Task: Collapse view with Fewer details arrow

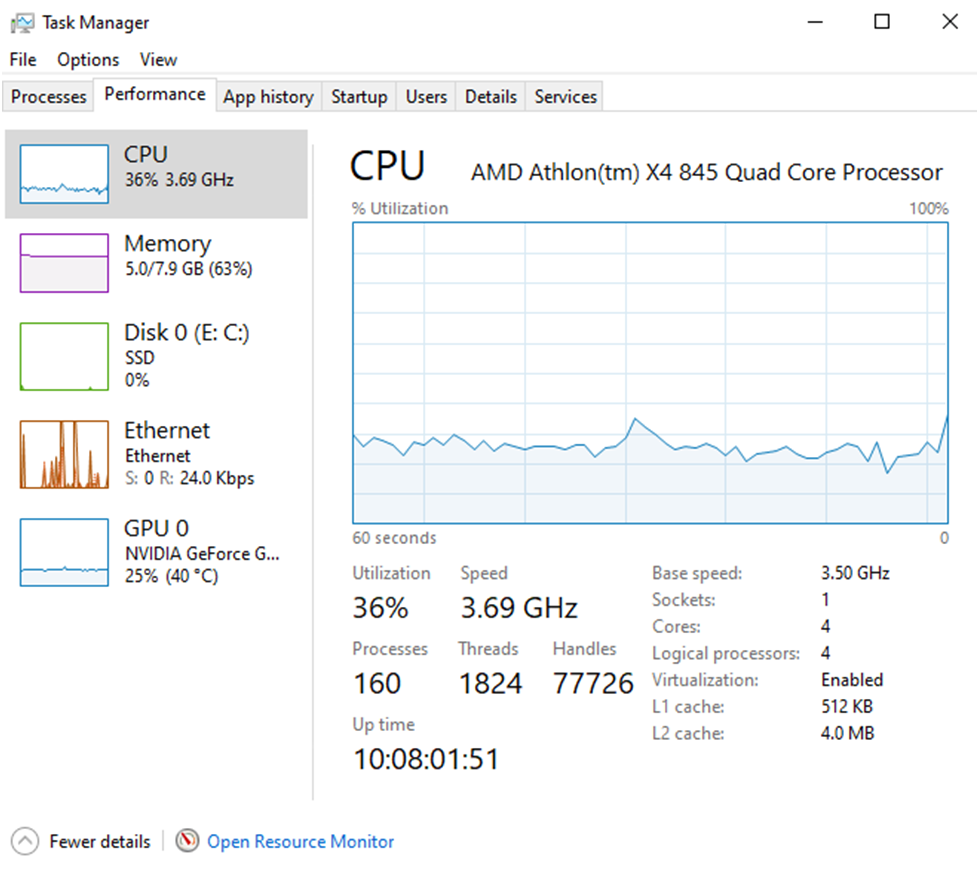Action: 27,841
